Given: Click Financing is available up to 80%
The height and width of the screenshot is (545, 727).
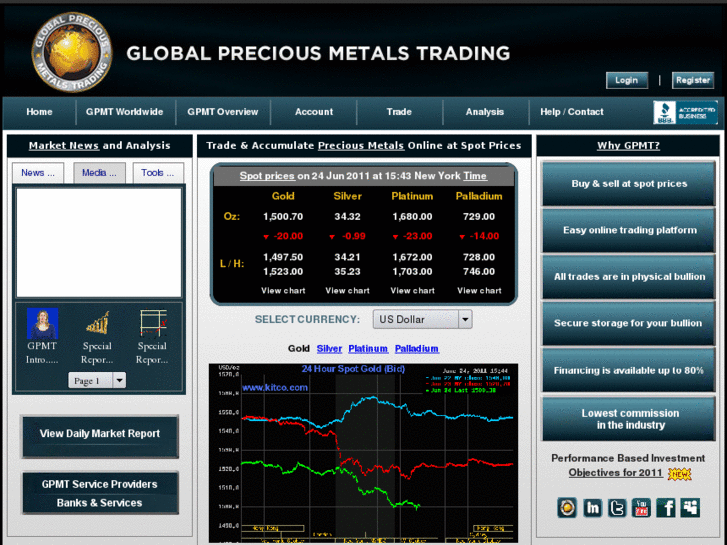Looking at the screenshot, I should [x=629, y=370].
